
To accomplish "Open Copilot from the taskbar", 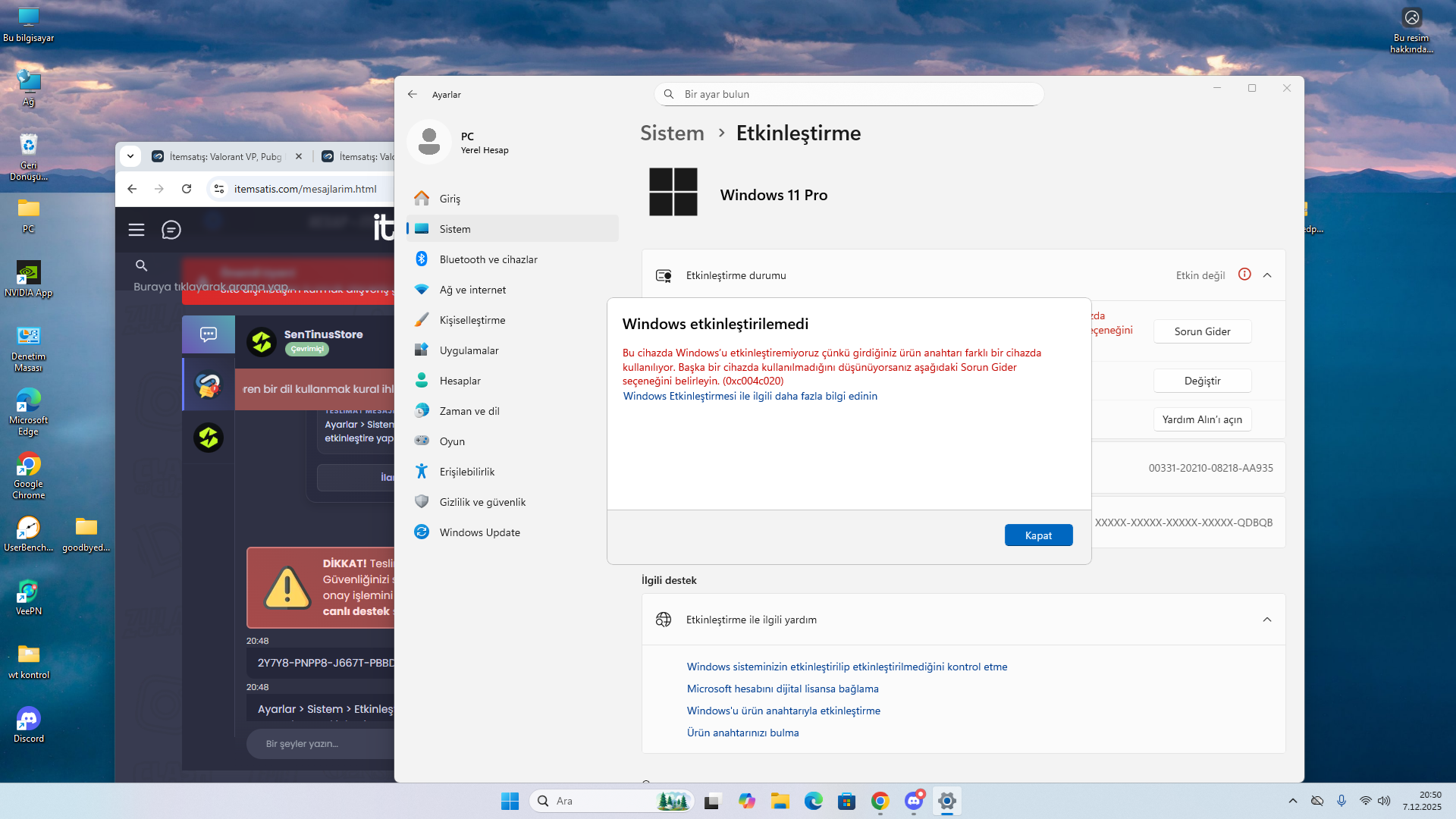I will click(x=747, y=801).
